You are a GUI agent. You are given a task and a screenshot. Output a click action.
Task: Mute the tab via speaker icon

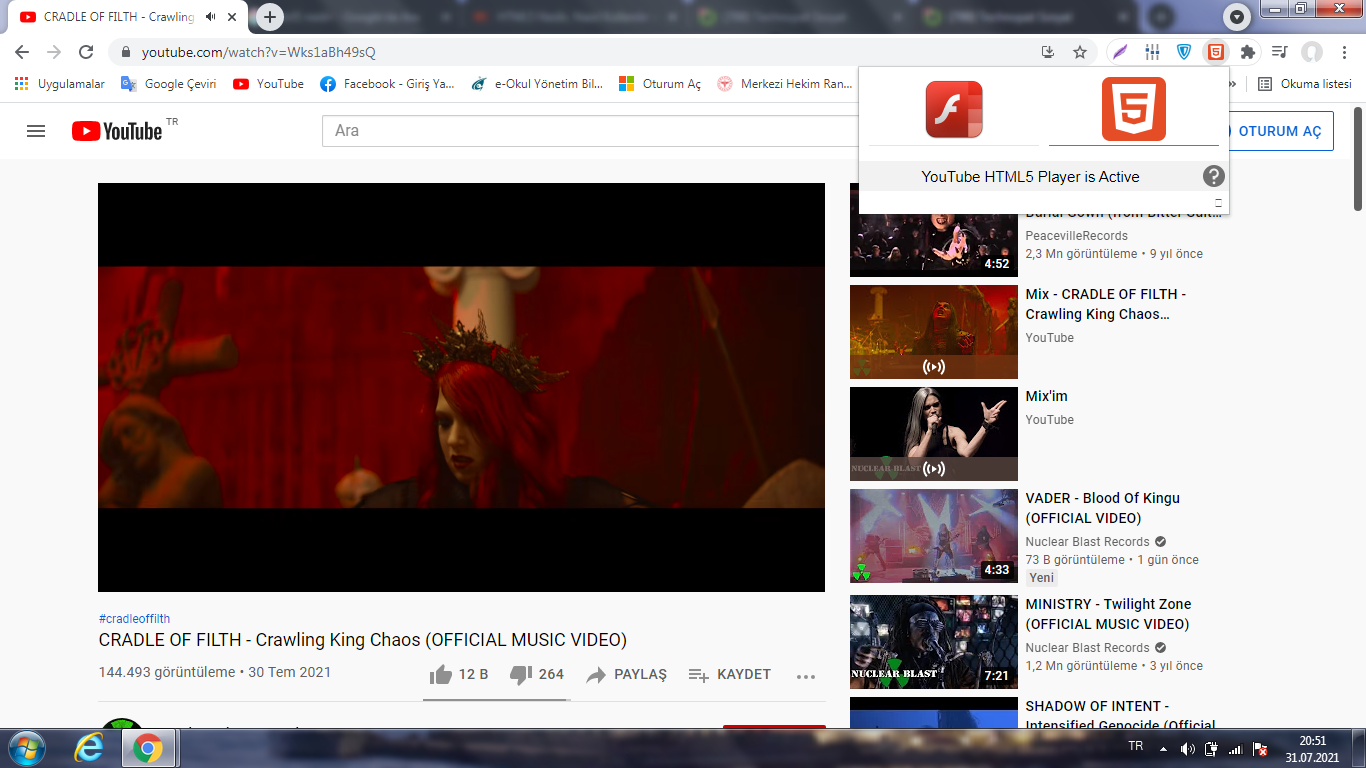point(211,17)
